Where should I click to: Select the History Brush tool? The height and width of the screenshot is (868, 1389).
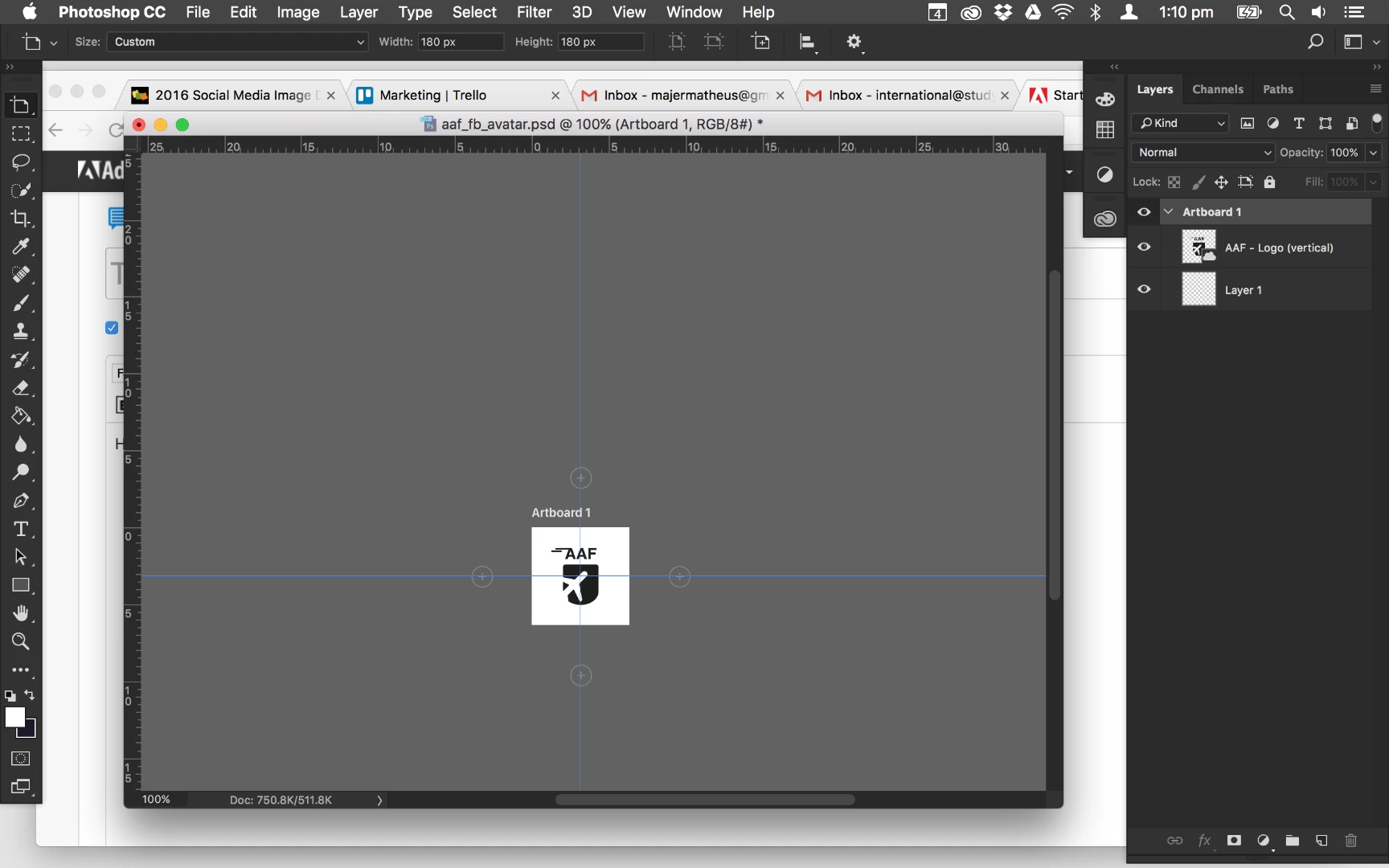coord(21,359)
